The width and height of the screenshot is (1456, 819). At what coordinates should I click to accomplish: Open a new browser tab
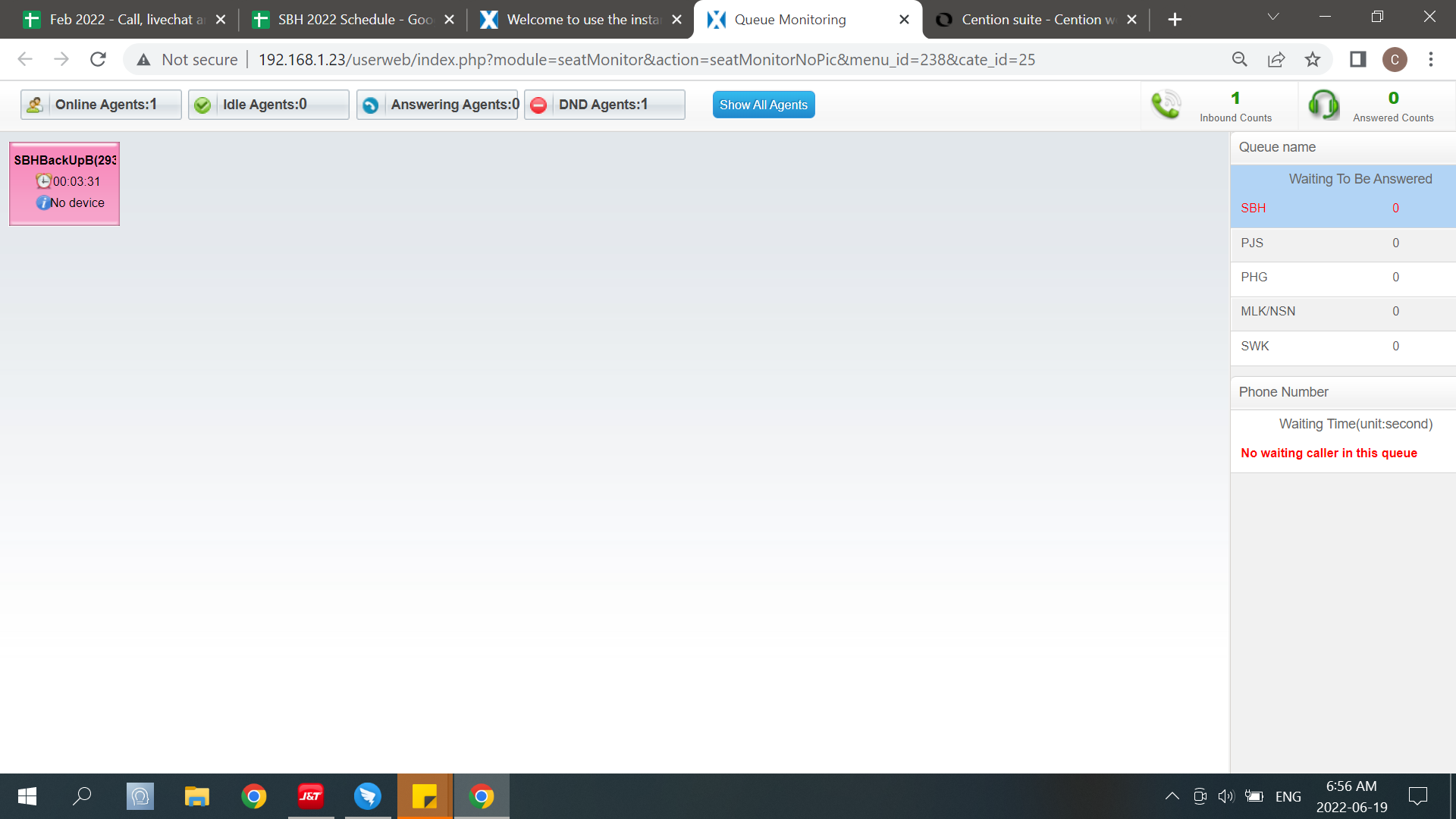pos(1175,20)
